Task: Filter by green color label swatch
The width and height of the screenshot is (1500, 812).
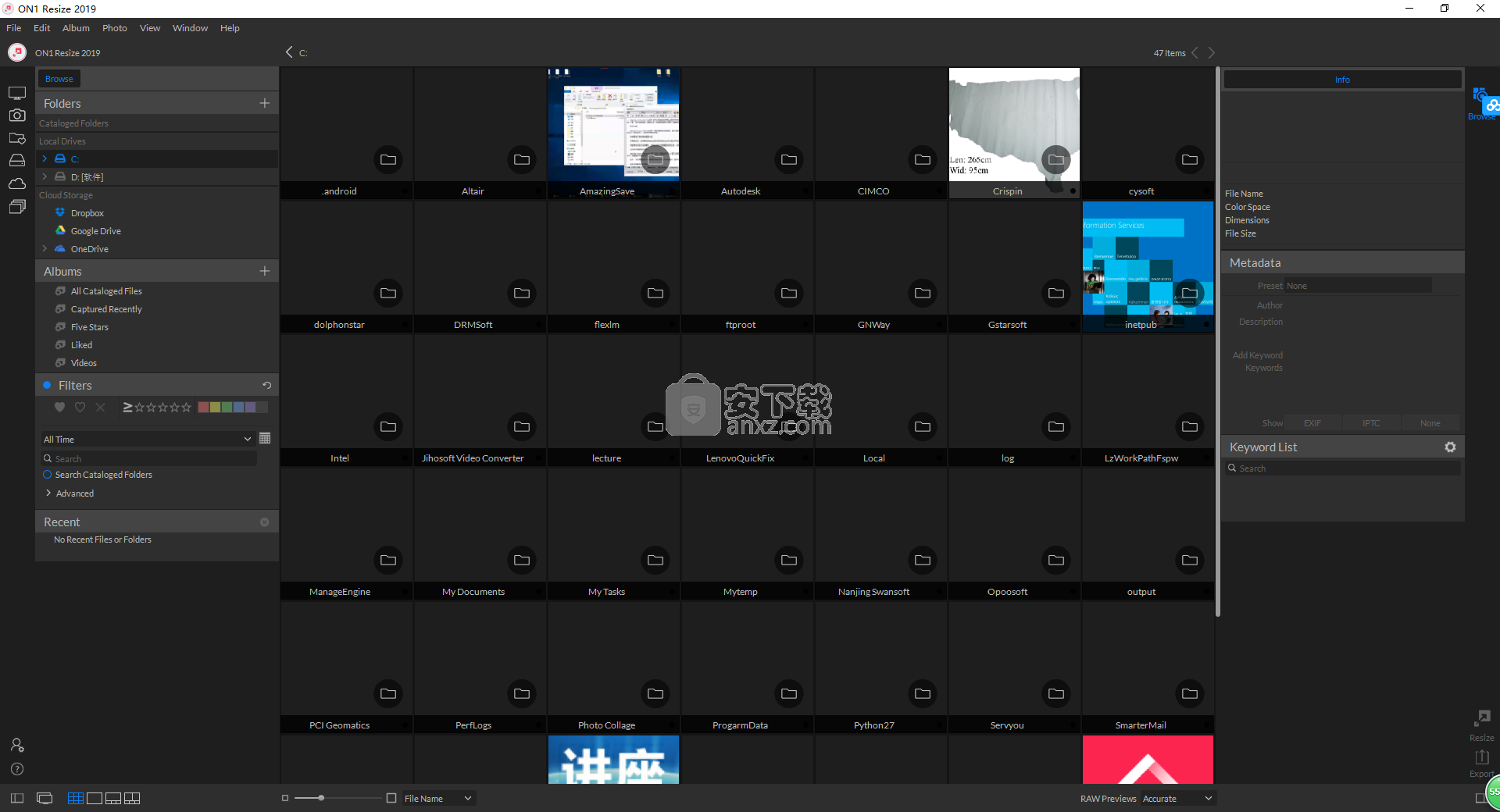Action: coord(227,407)
